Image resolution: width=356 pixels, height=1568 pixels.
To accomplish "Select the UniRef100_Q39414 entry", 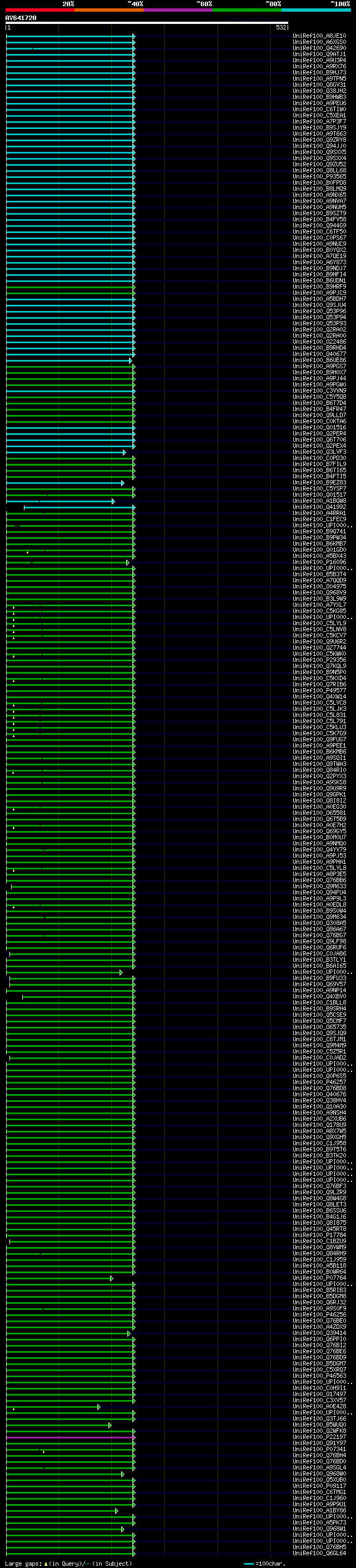I will click(319, 1334).
